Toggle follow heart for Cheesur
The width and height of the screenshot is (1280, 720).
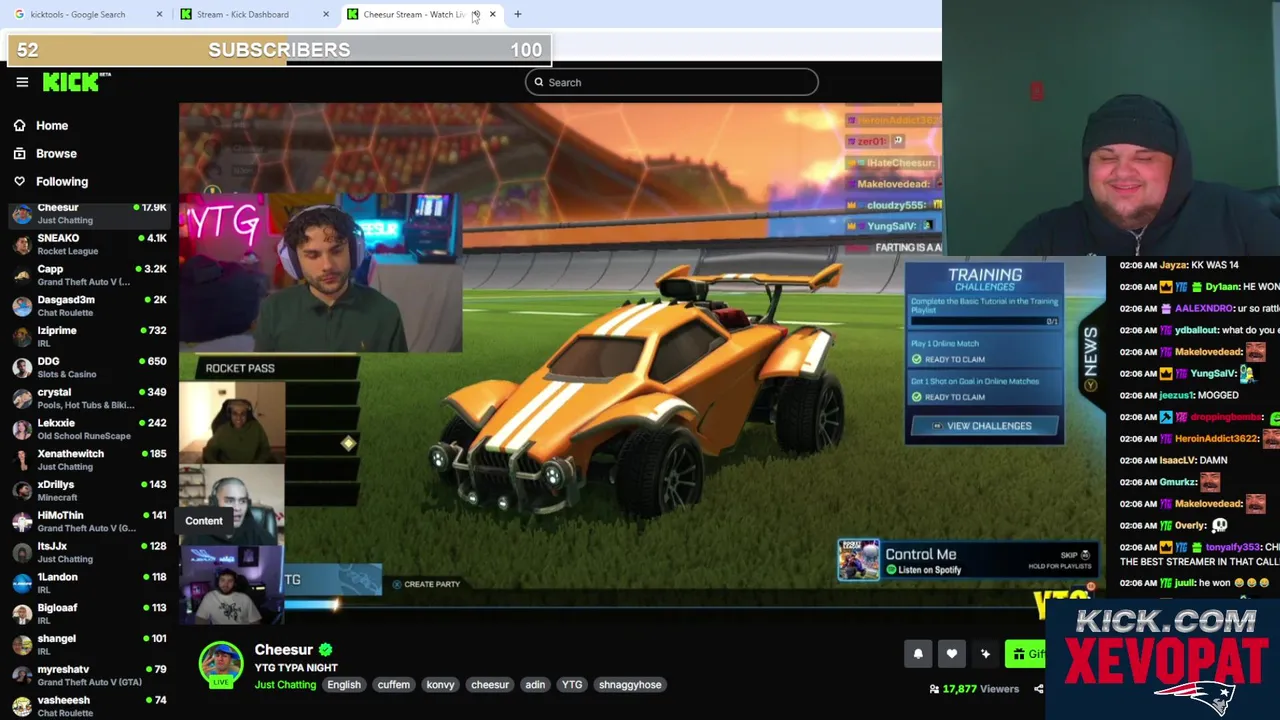click(x=952, y=654)
